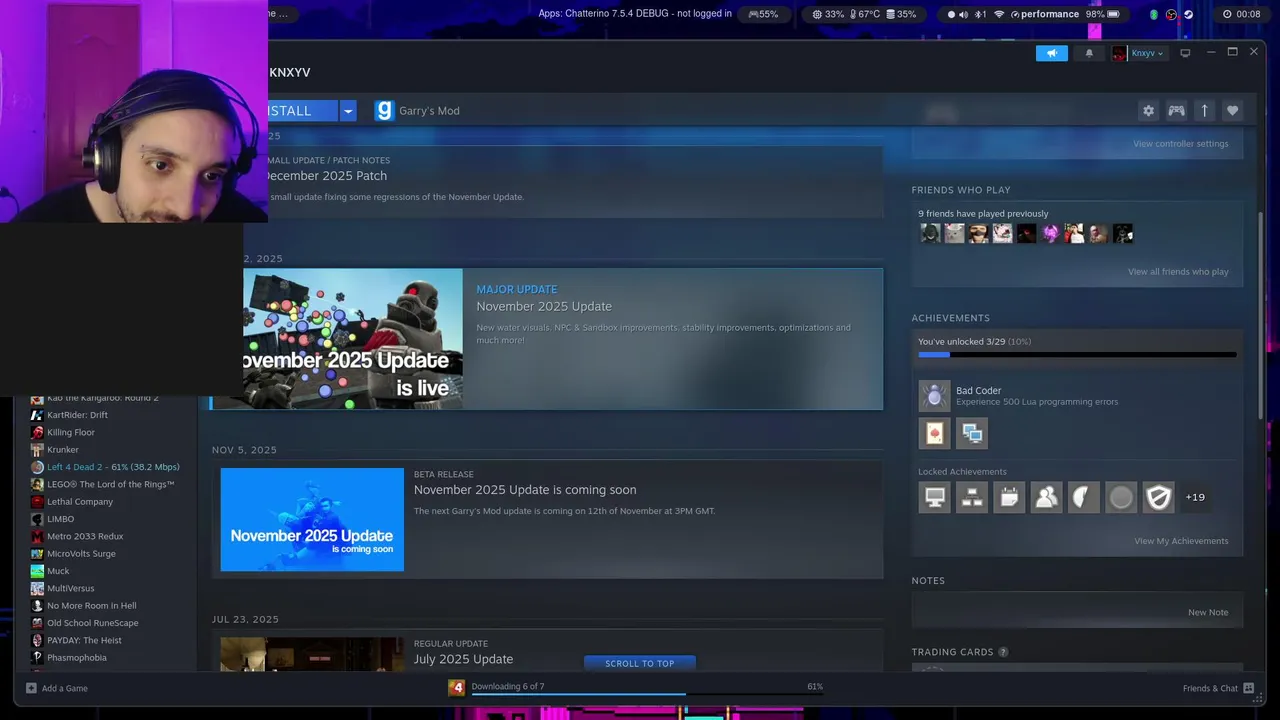Click View controller settings link
Image resolution: width=1280 pixels, height=720 pixels.
(1180, 144)
